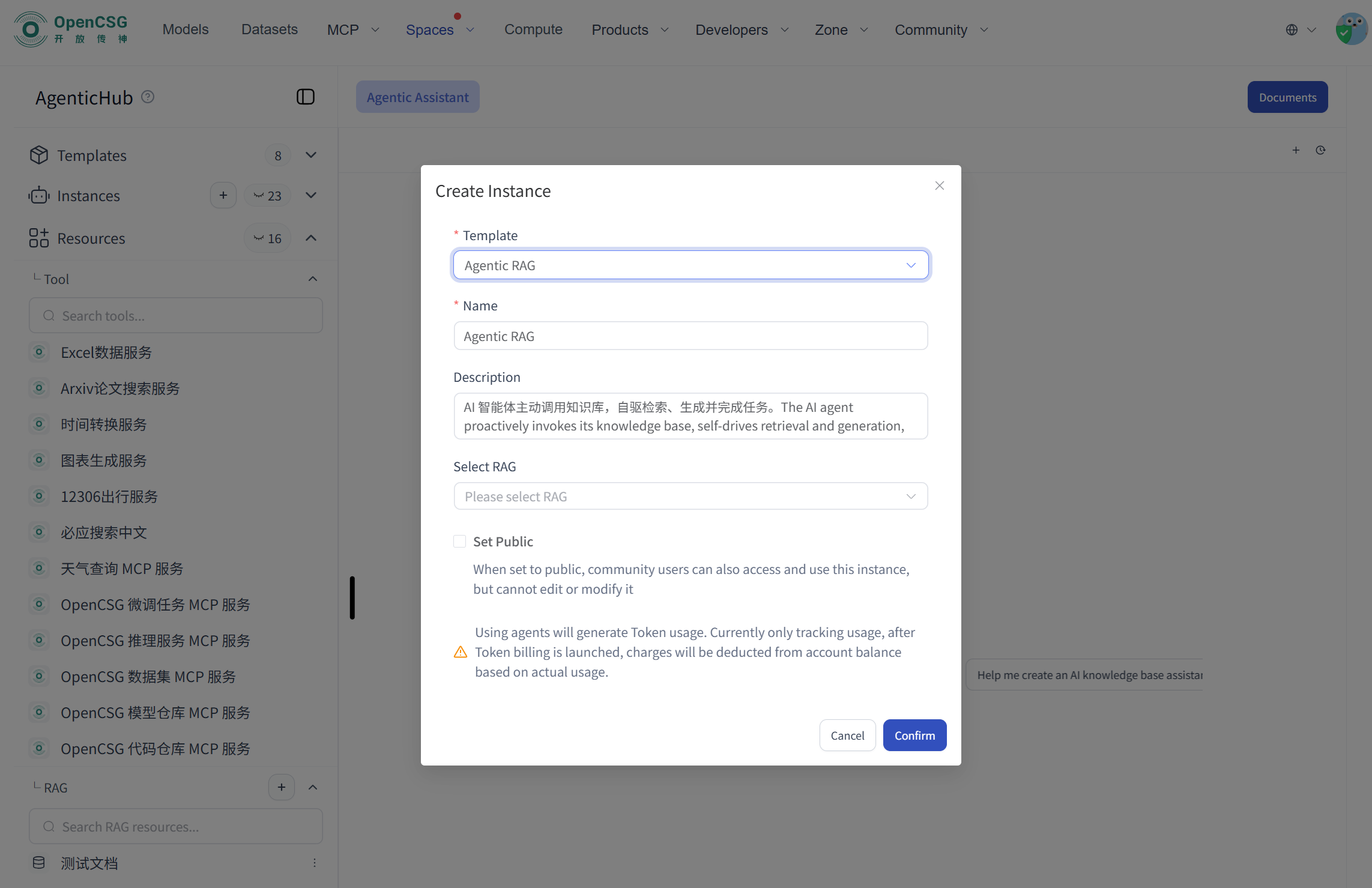Screen dimensions: 1372x888
Task: Click the add RAG resource plus icon
Action: 282,787
